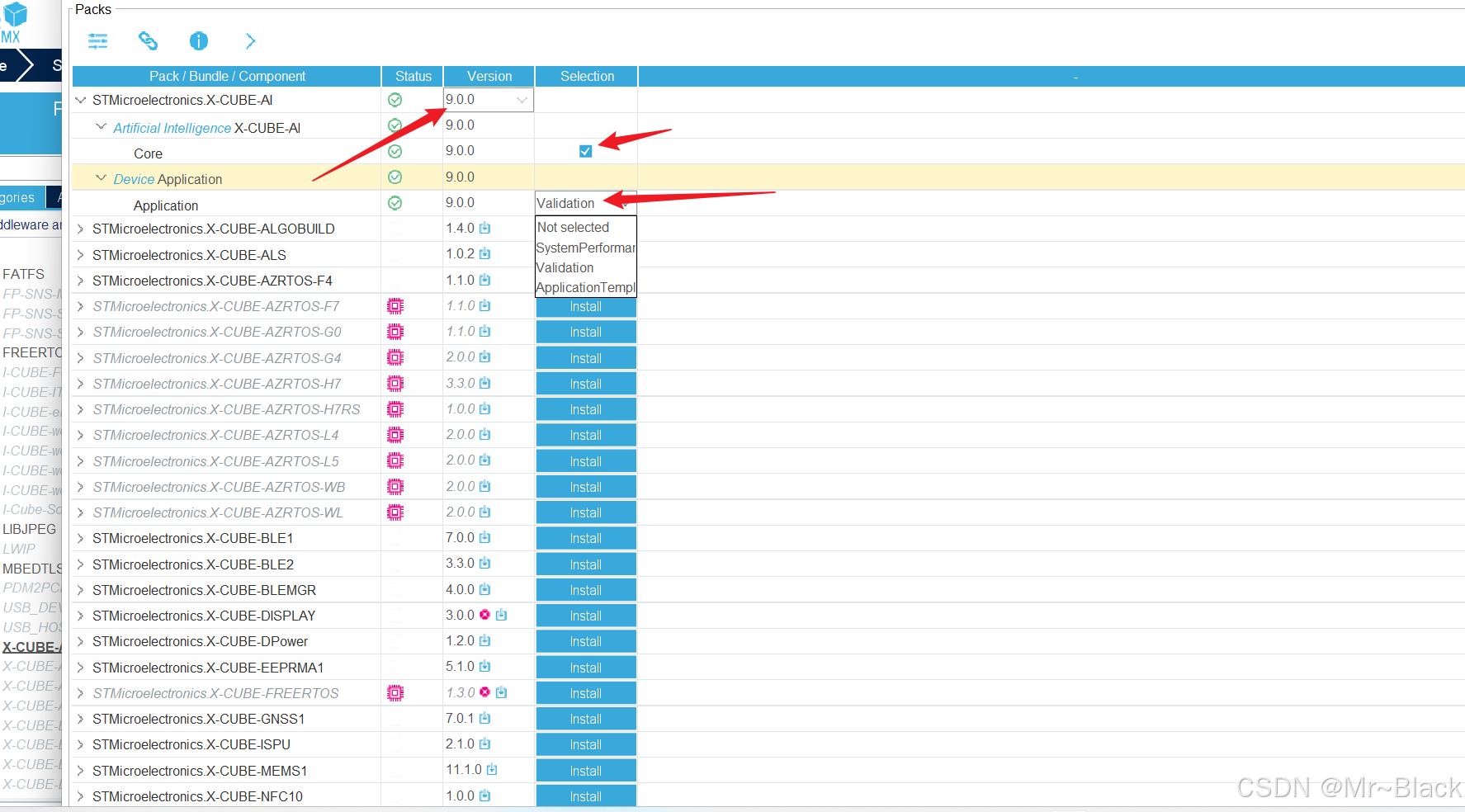The height and width of the screenshot is (812, 1465).
Task: Click the download icon next to X-CUBE-EEPRMA1 5.1.0
Action: click(x=485, y=666)
